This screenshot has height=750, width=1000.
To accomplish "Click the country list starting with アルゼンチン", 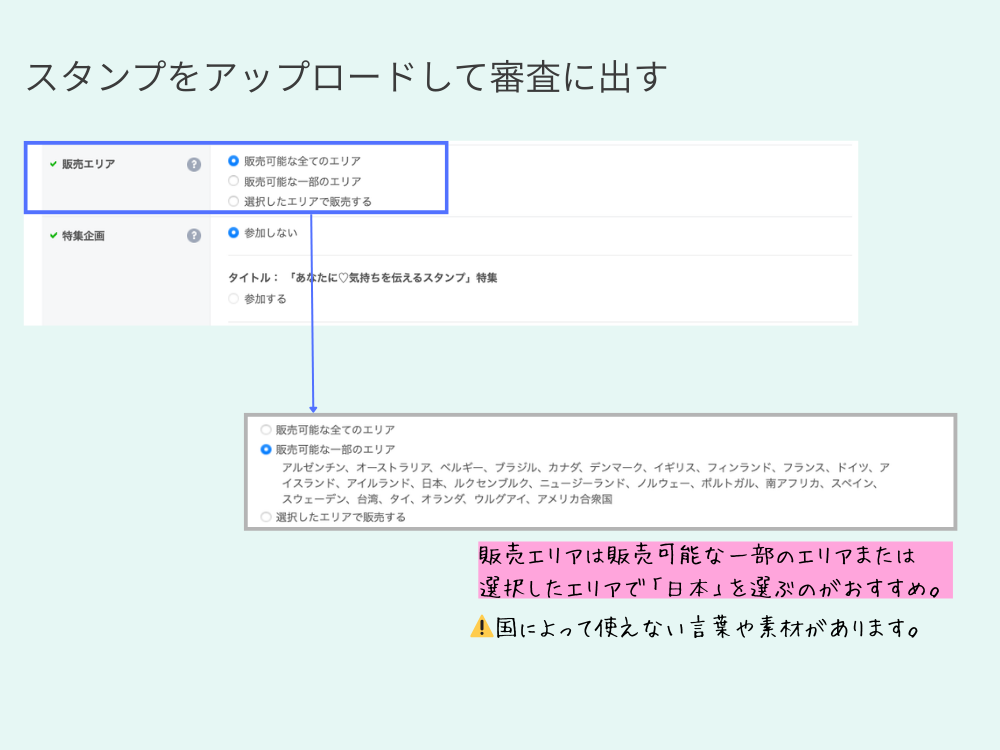I will [585, 483].
